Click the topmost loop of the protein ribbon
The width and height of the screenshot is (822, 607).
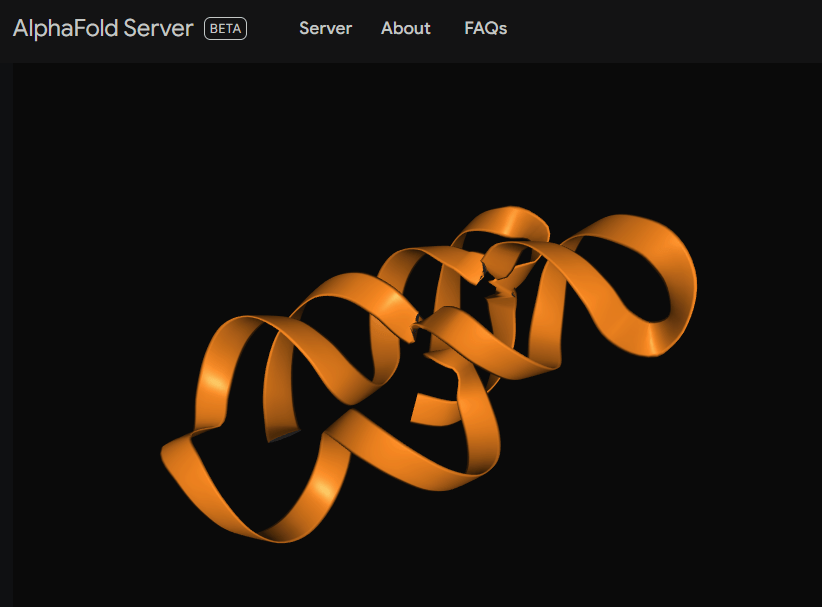(512, 216)
